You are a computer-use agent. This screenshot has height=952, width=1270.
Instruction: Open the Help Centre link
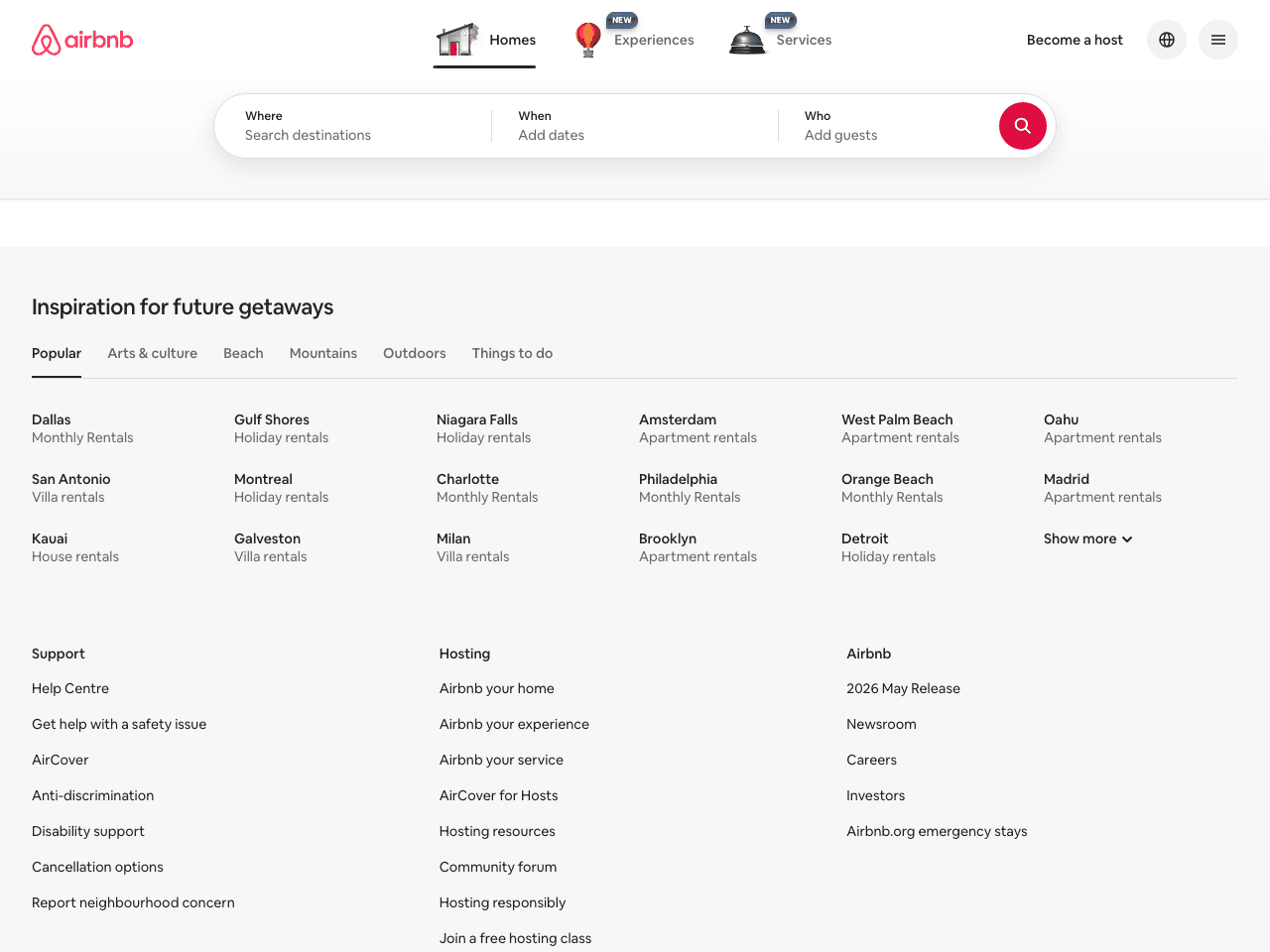70,688
